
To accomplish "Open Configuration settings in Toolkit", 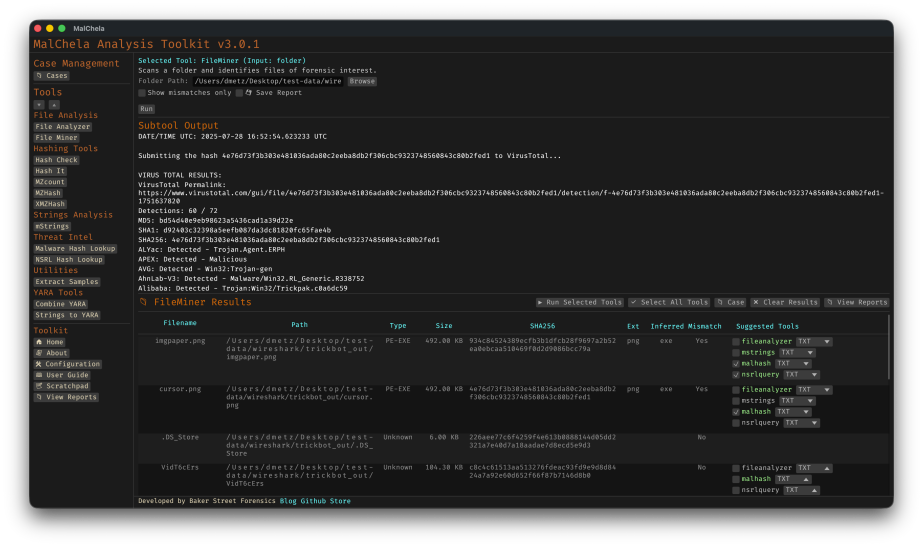I will point(67,364).
